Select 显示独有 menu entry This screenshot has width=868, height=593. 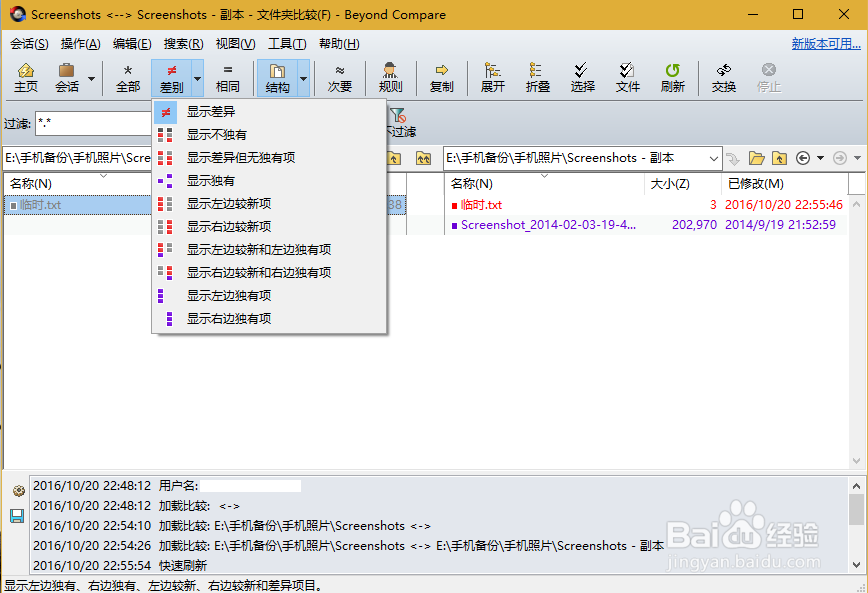[269, 181]
